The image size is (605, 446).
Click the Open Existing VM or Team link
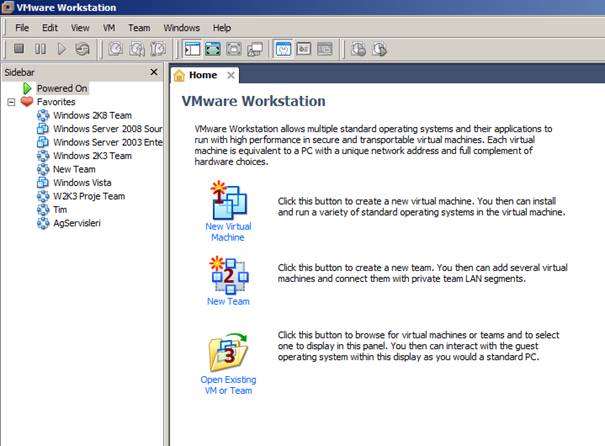click(x=228, y=385)
